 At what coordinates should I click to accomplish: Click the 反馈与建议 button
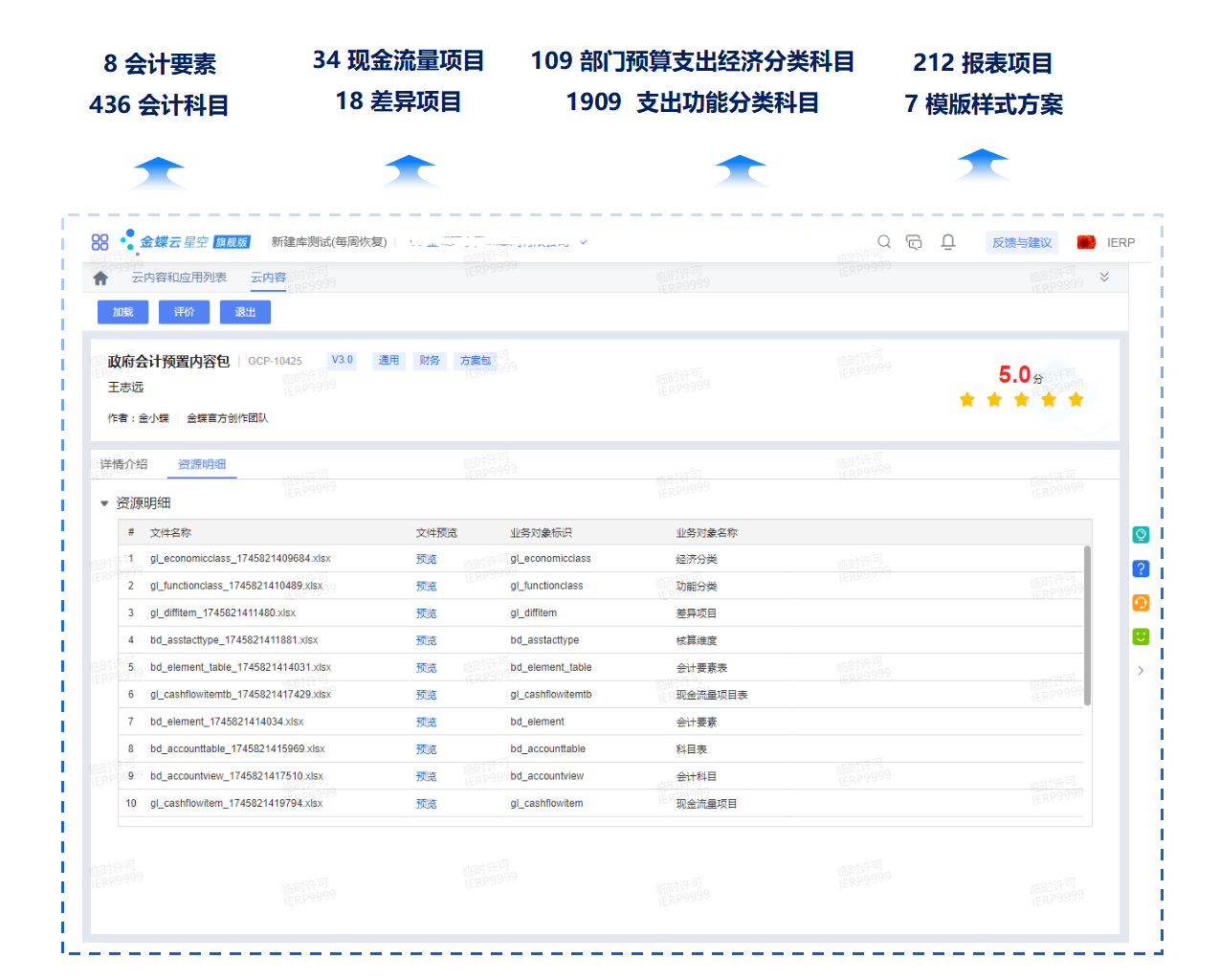coord(1022,242)
